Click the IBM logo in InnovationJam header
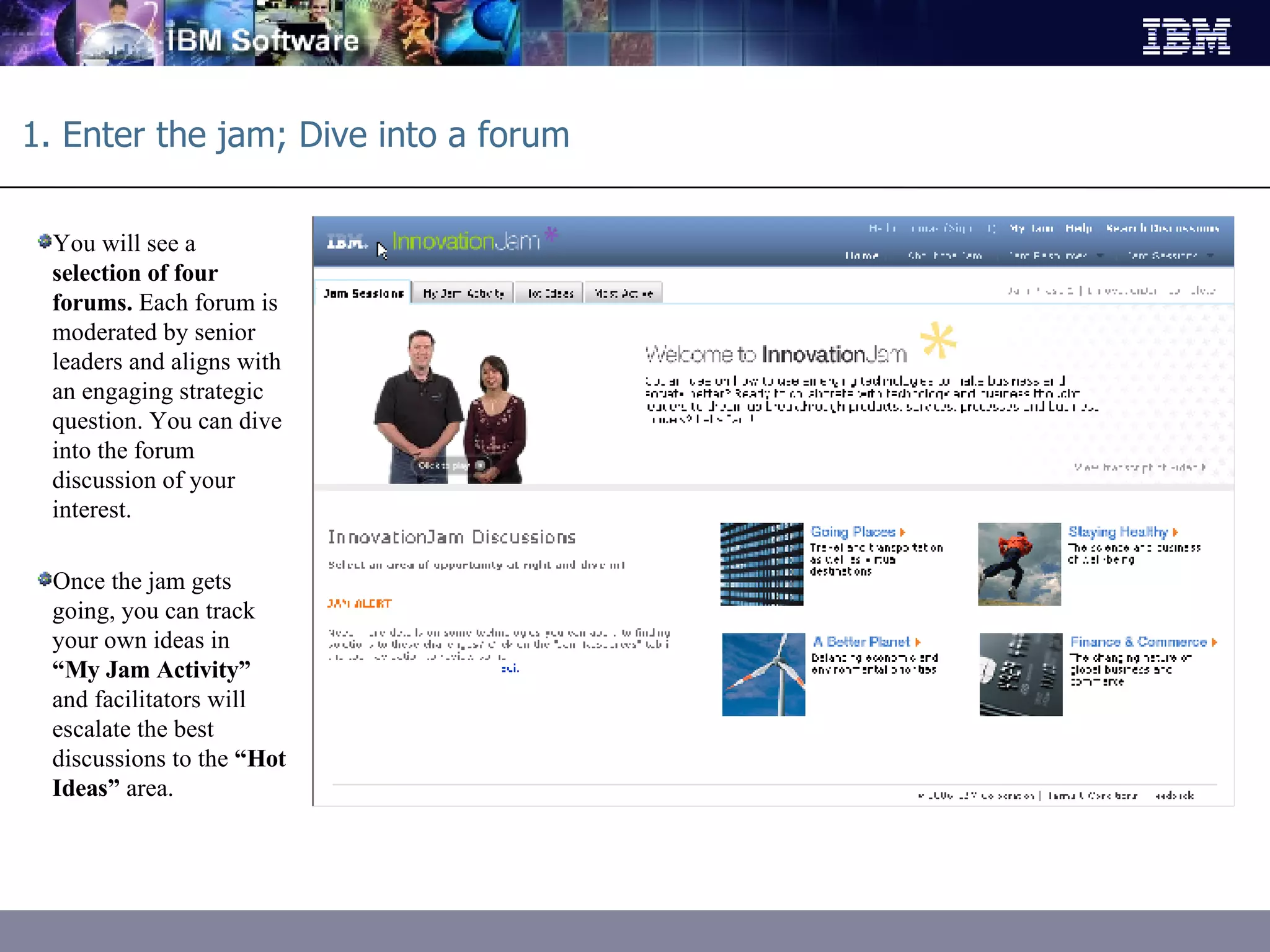Viewport: 1270px width, 952px height. pyautogui.click(x=346, y=242)
